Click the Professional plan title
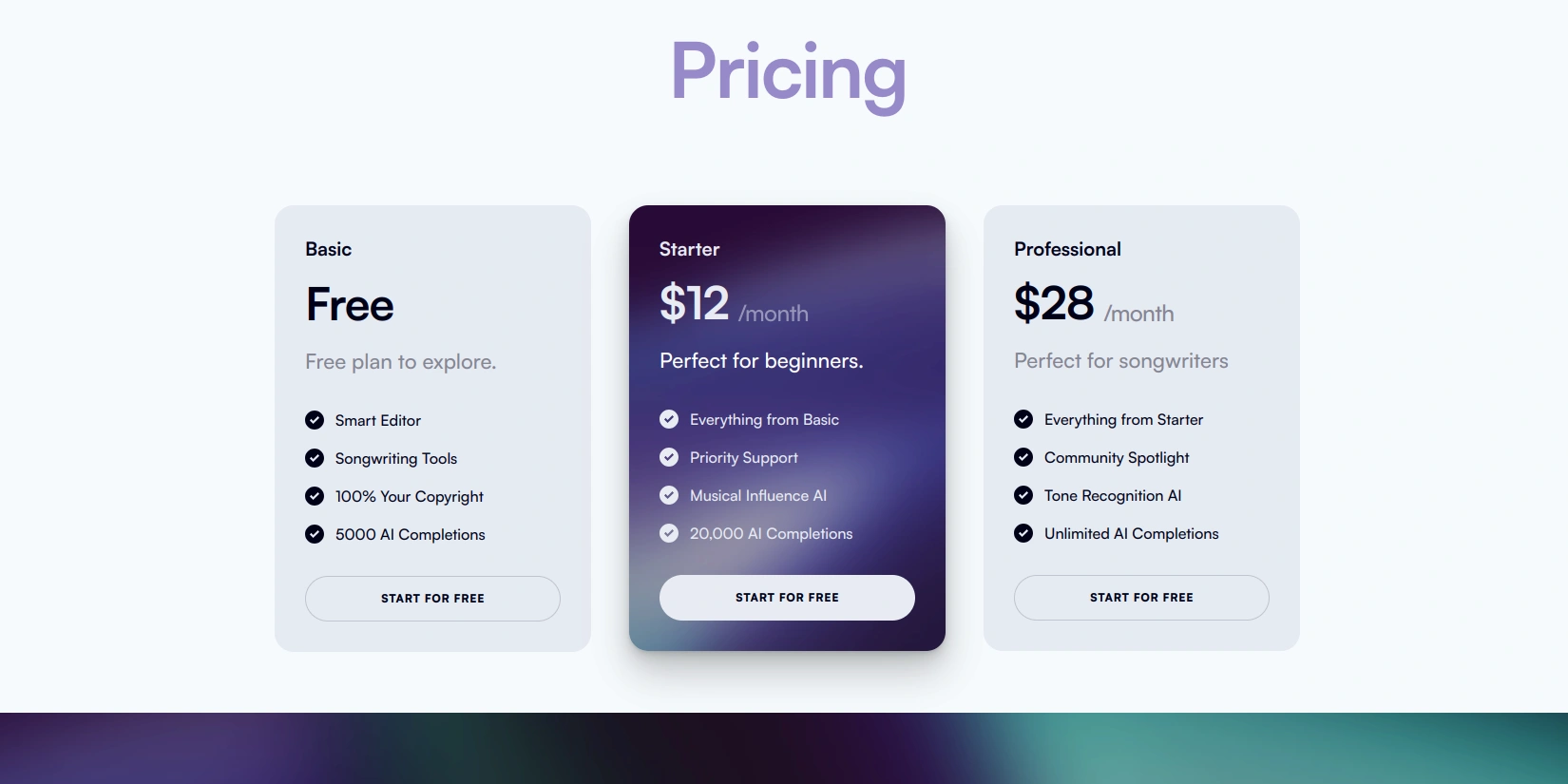Image resolution: width=1568 pixels, height=784 pixels. [x=1067, y=249]
